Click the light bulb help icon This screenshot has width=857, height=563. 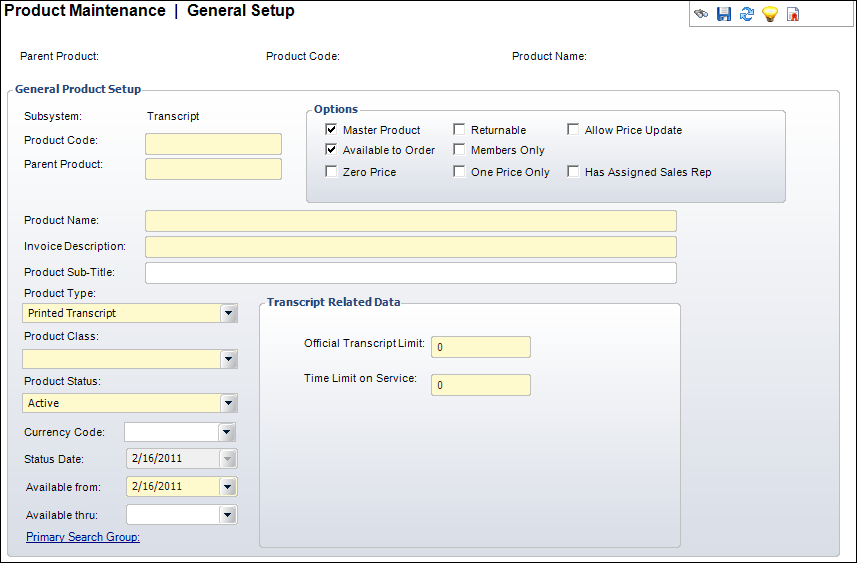click(769, 14)
